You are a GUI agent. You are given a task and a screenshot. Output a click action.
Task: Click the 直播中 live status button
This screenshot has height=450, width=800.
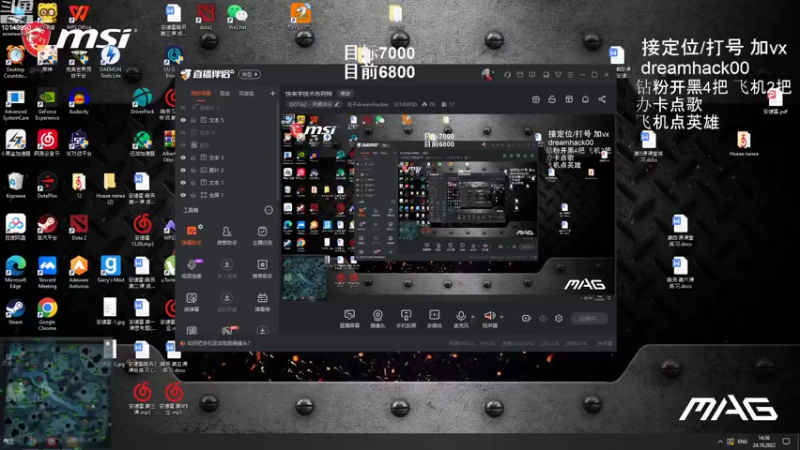589,318
